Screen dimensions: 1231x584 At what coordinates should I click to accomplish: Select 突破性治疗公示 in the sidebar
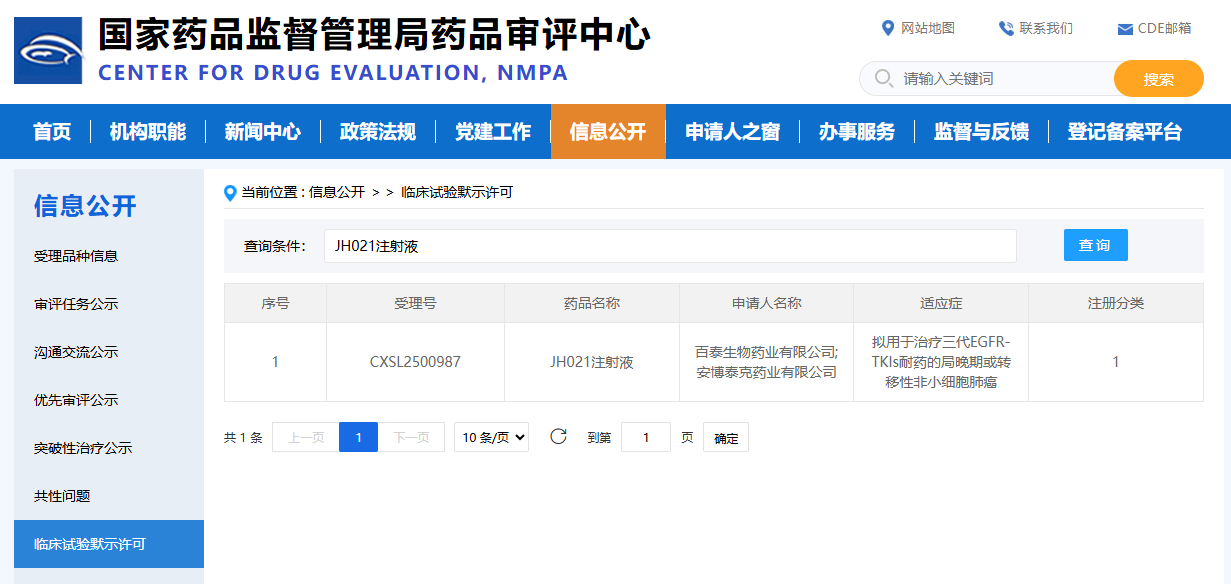83,448
